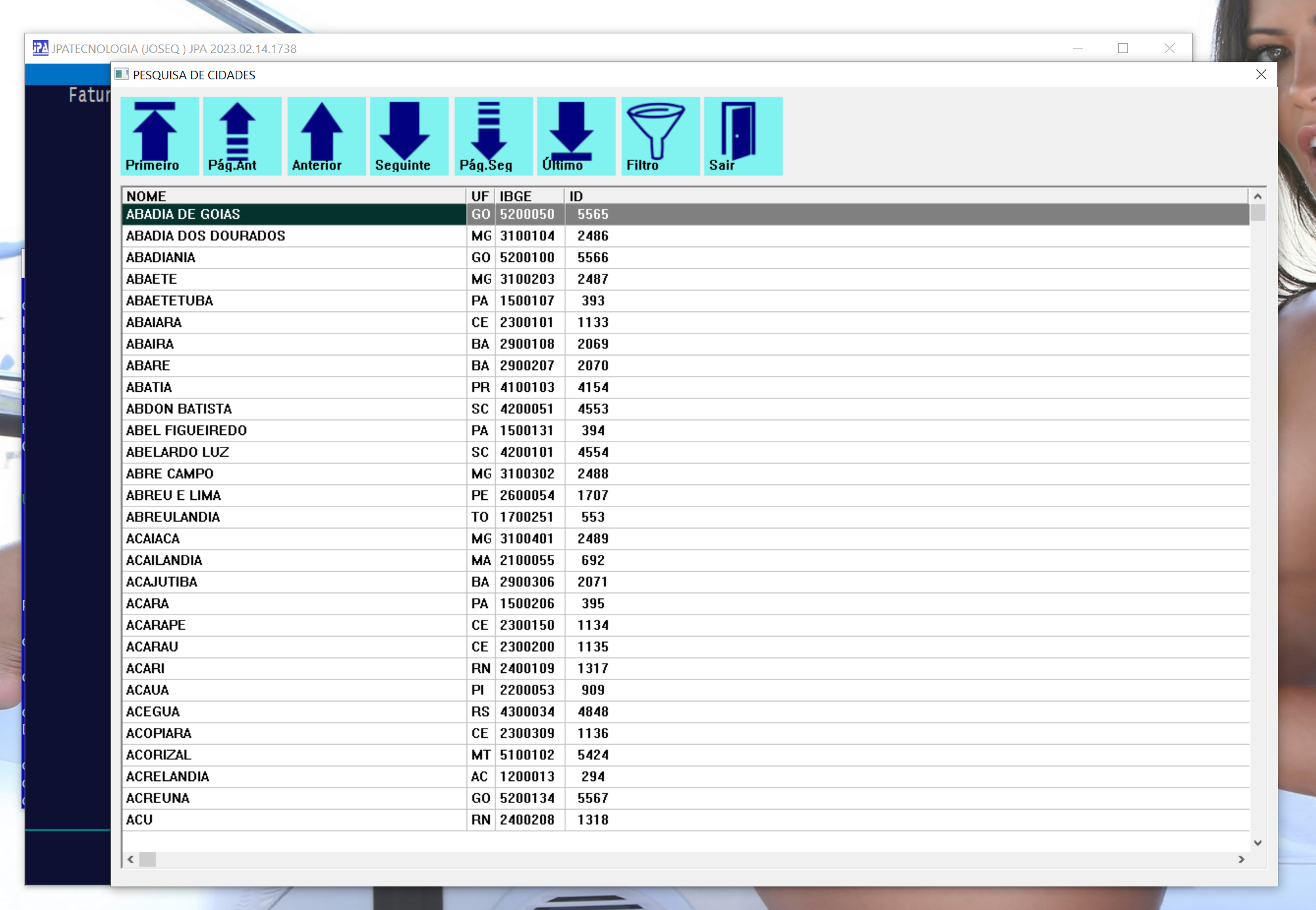Viewport: 1316px width, 910px height.
Task: Click the horizontal scrollbar left arrow
Action: click(x=131, y=860)
